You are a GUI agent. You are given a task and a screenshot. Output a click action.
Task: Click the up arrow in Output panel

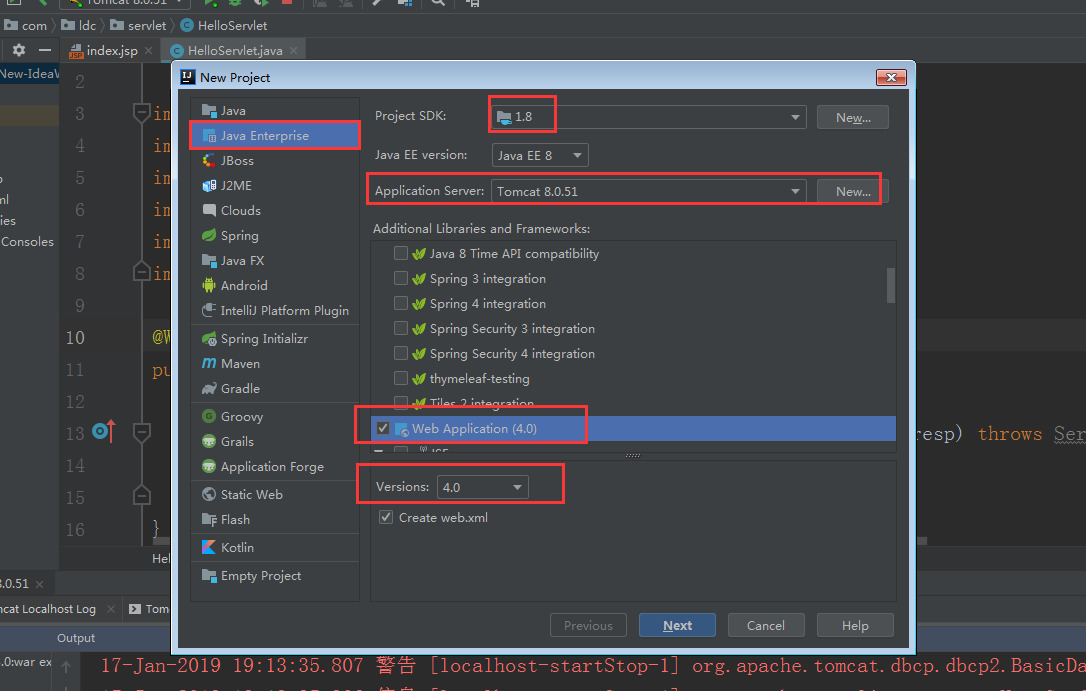(x=66, y=667)
